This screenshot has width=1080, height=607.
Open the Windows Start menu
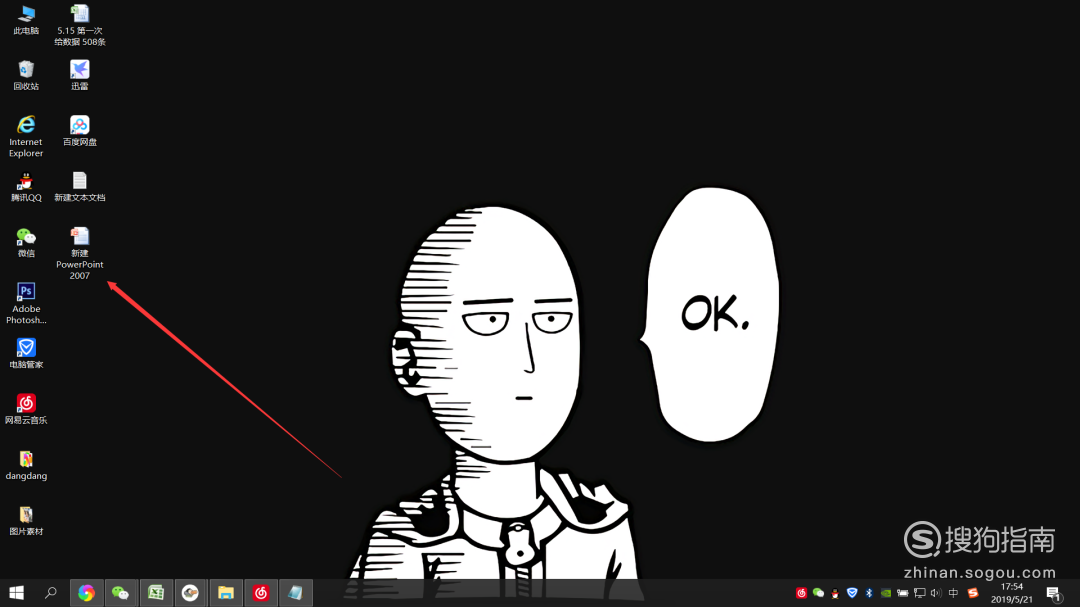[17, 593]
